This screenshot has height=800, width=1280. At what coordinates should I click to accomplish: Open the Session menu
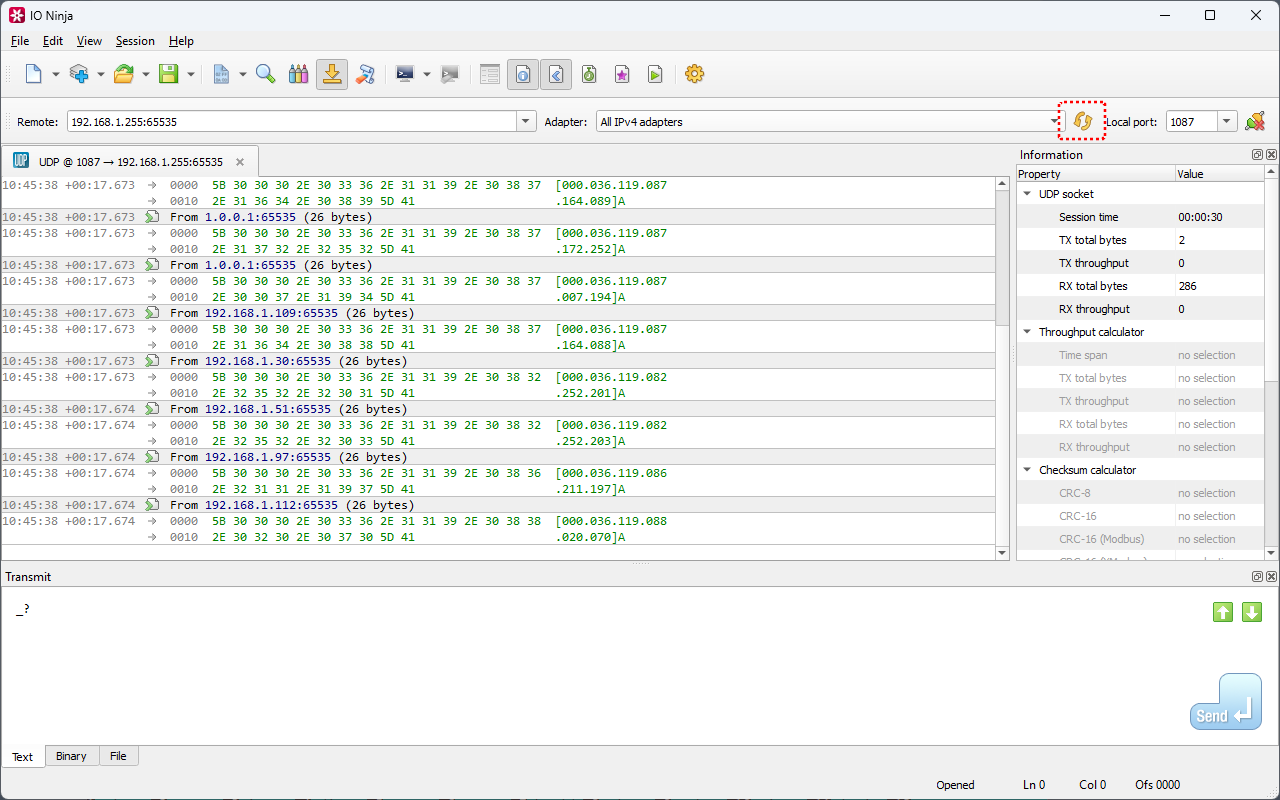pyautogui.click(x=135, y=41)
